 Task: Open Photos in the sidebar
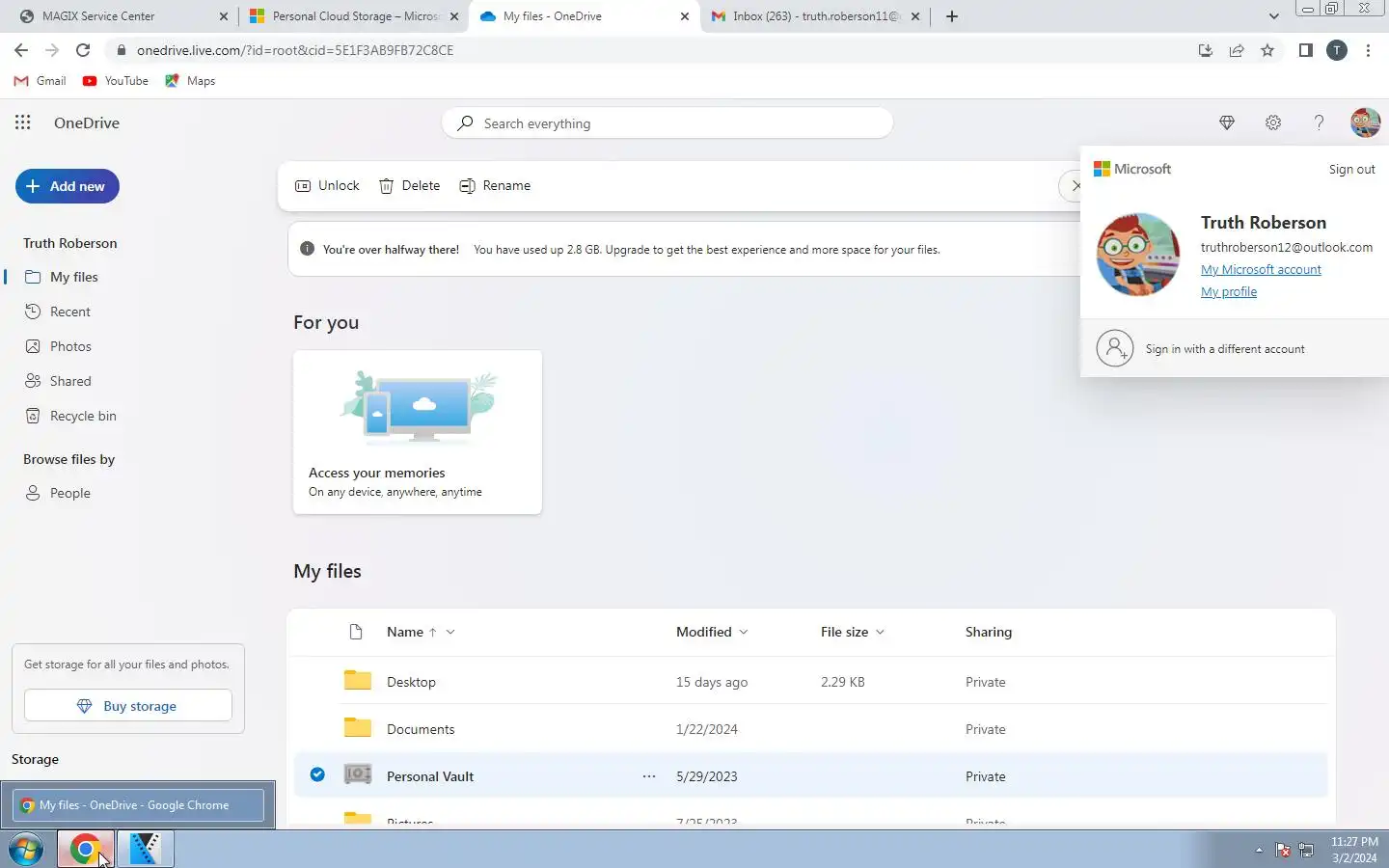coord(70,346)
